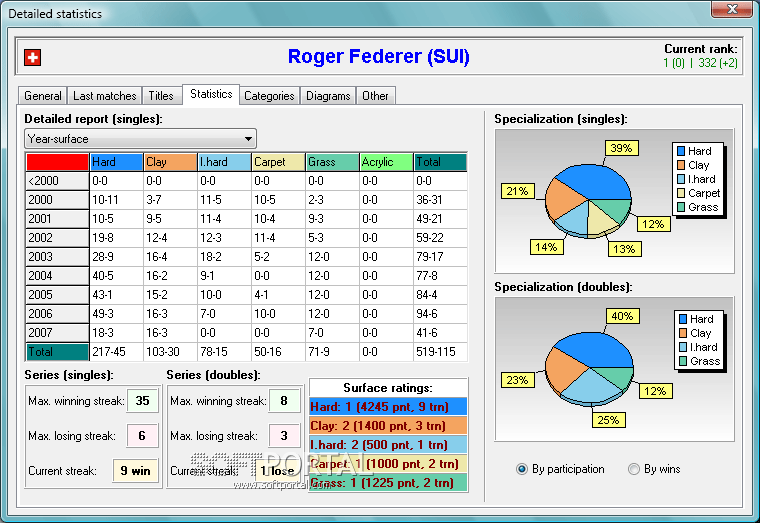Click the Clay column header

[x=171, y=162]
